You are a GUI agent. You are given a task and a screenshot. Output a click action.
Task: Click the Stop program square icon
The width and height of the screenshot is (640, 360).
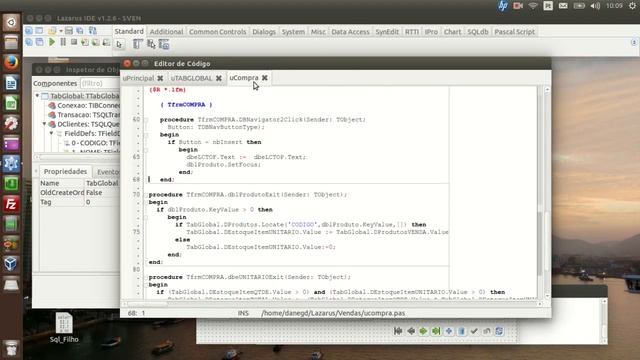point(74,42)
